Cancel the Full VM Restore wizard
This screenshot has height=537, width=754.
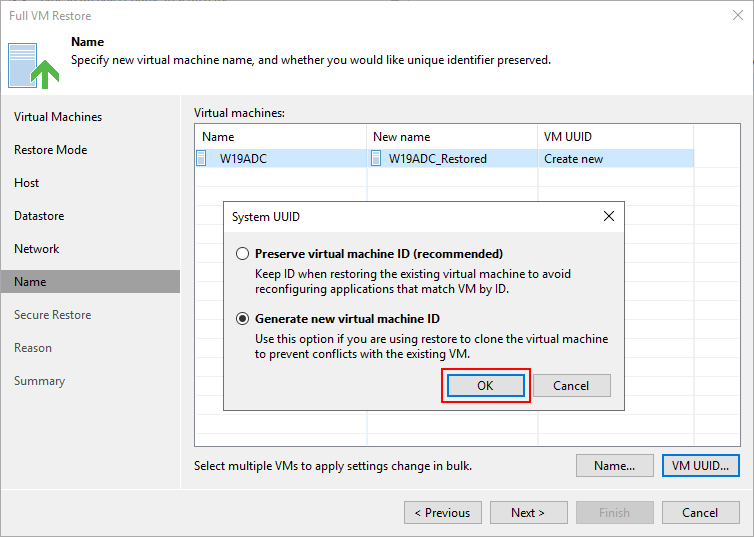(701, 512)
